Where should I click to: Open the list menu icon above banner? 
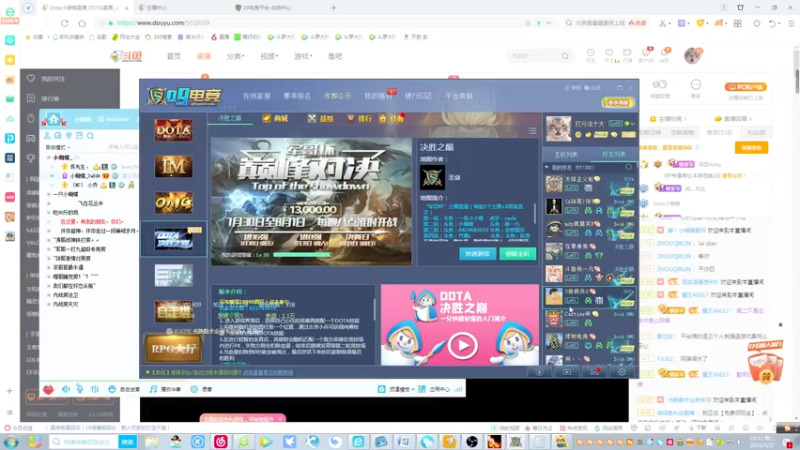pos(532,131)
